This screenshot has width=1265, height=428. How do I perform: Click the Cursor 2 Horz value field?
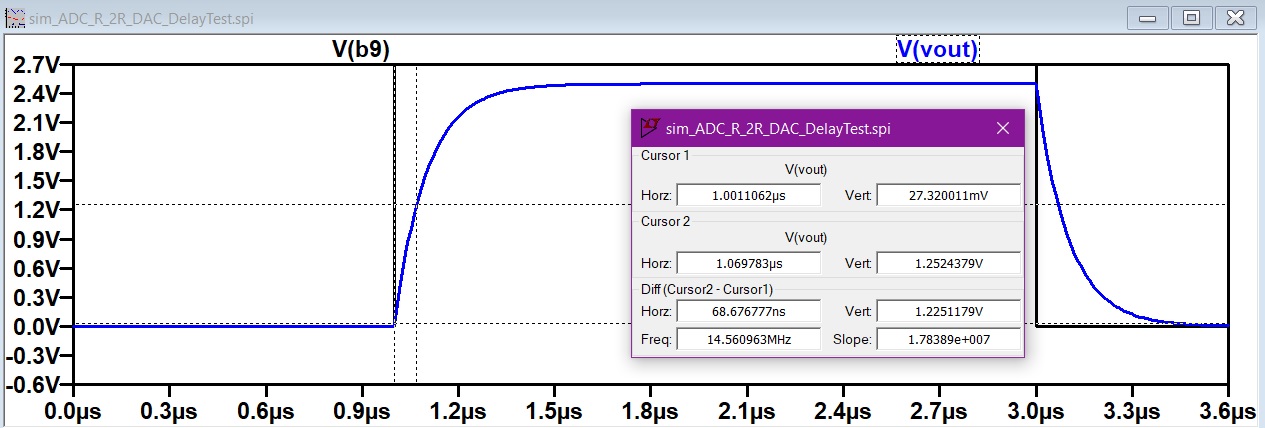tap(748, 262)
